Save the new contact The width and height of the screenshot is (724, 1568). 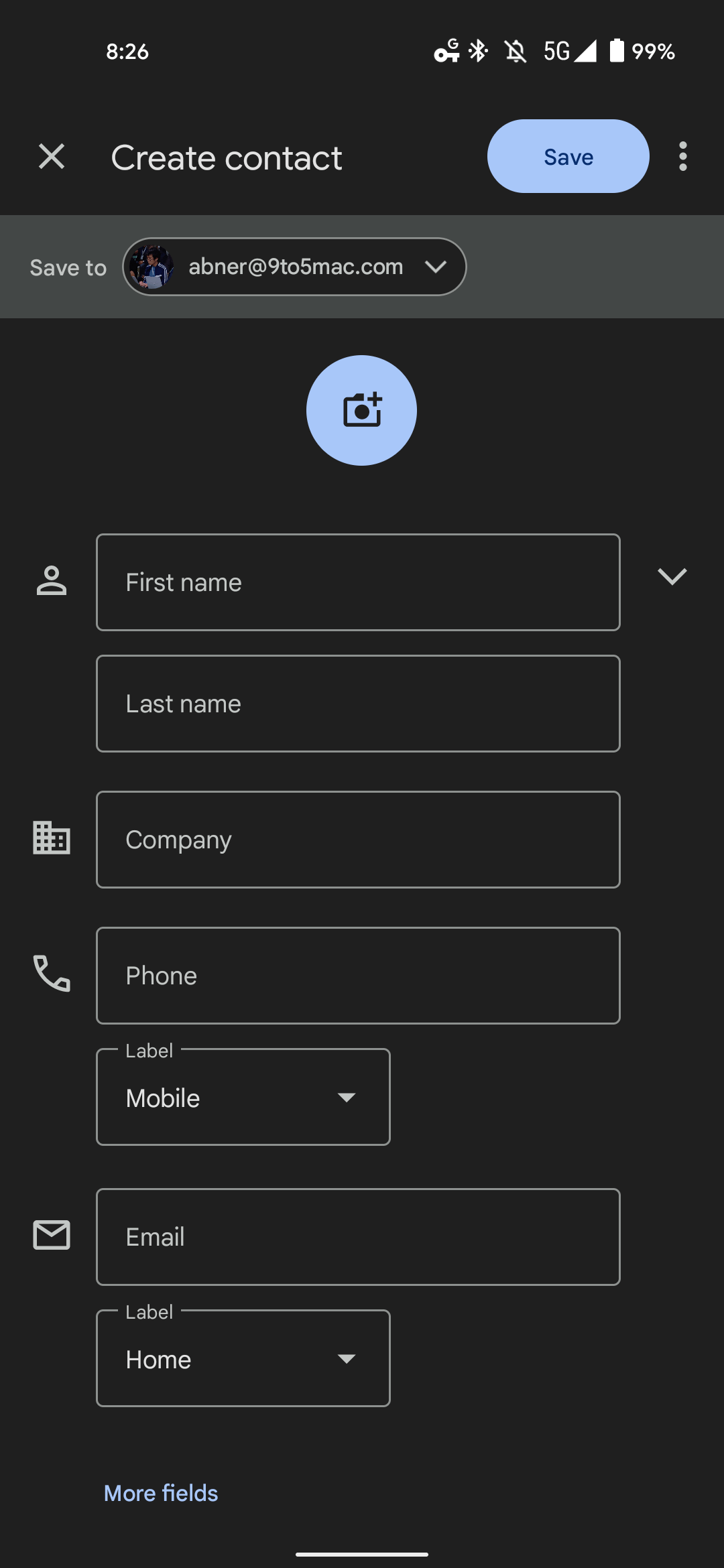pos(568,157)
